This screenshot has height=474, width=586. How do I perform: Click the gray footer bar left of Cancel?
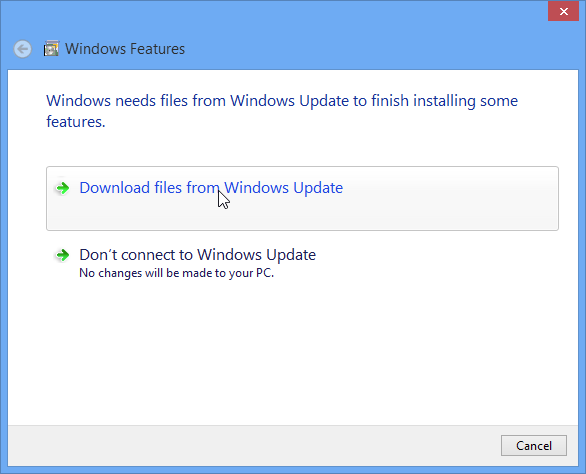(254, 446)
